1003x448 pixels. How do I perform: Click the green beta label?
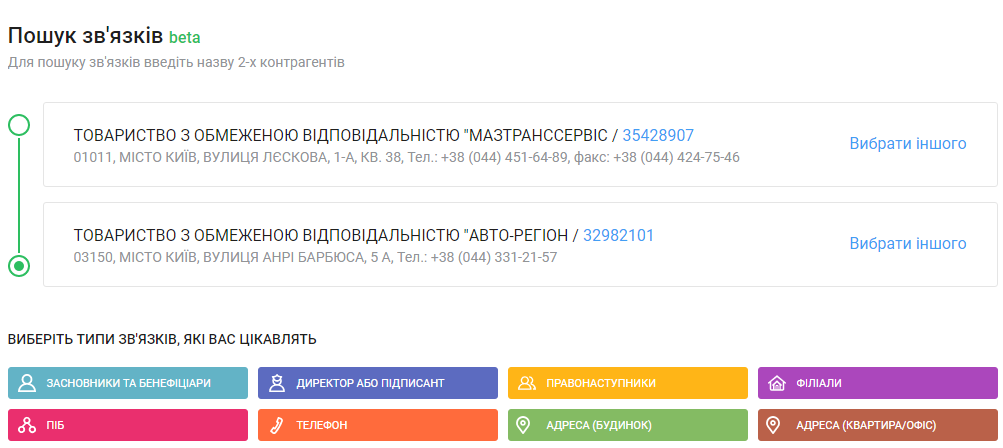click(x=185, y=38)
